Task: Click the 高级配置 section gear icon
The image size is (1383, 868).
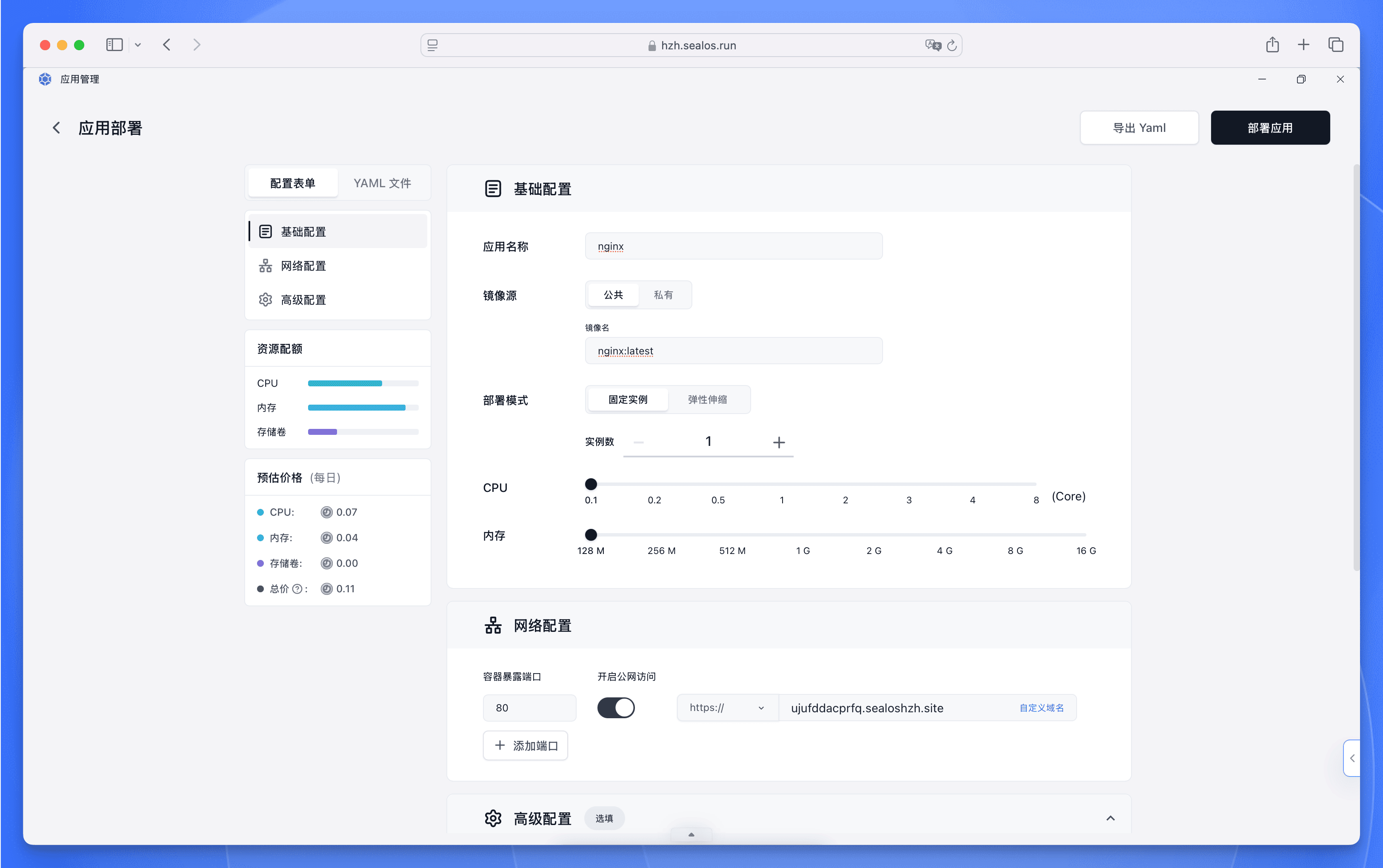Action: click(493, 819)
